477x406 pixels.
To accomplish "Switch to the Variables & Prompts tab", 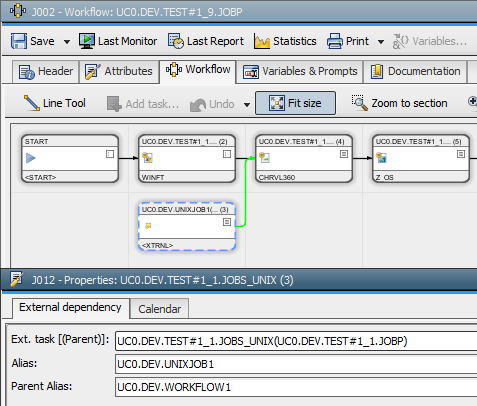I will pyautogui.click(x=300, y=71).
